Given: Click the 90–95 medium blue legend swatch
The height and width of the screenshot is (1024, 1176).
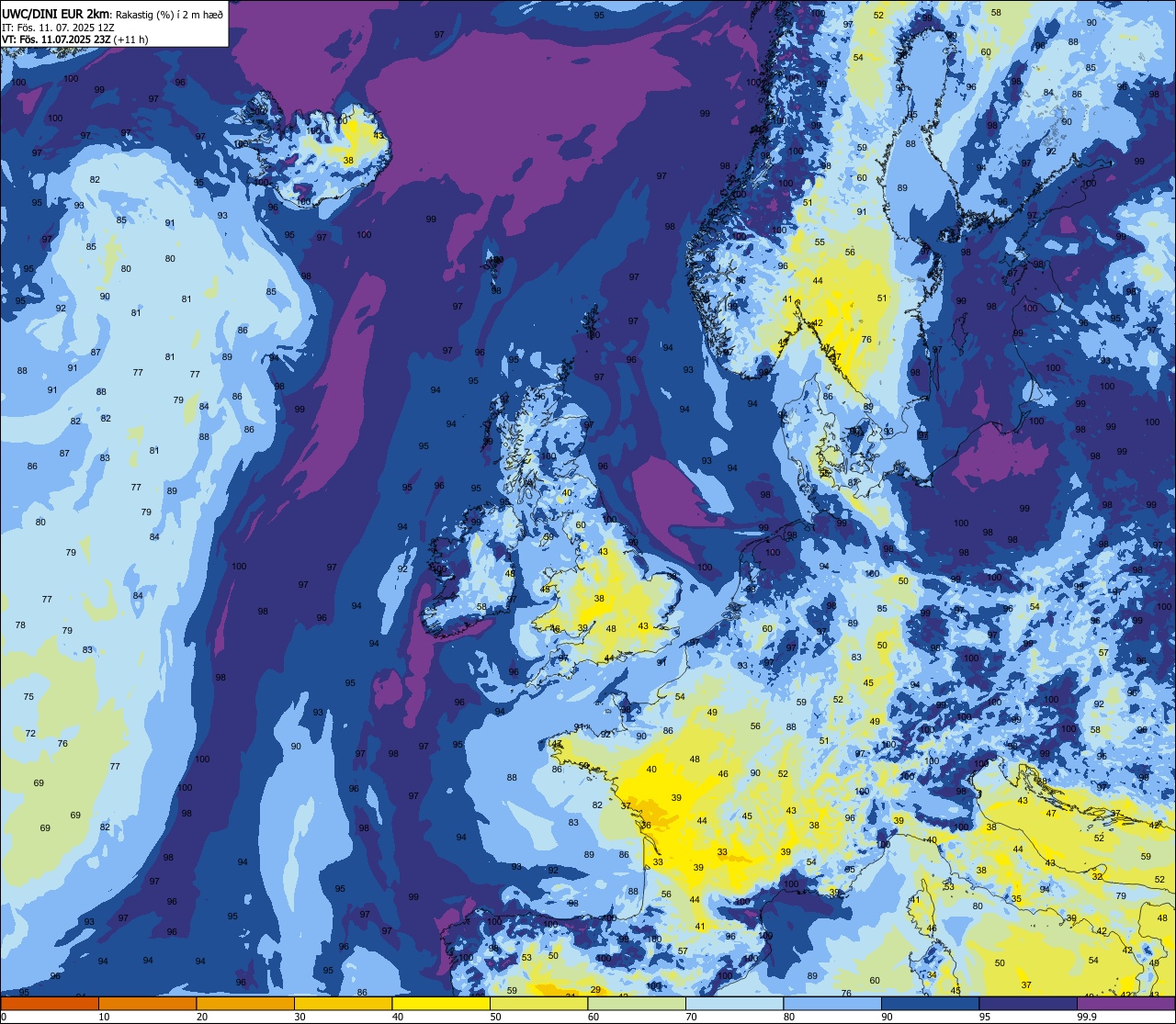Looking at the screenshot, I should click(930, 1003).
